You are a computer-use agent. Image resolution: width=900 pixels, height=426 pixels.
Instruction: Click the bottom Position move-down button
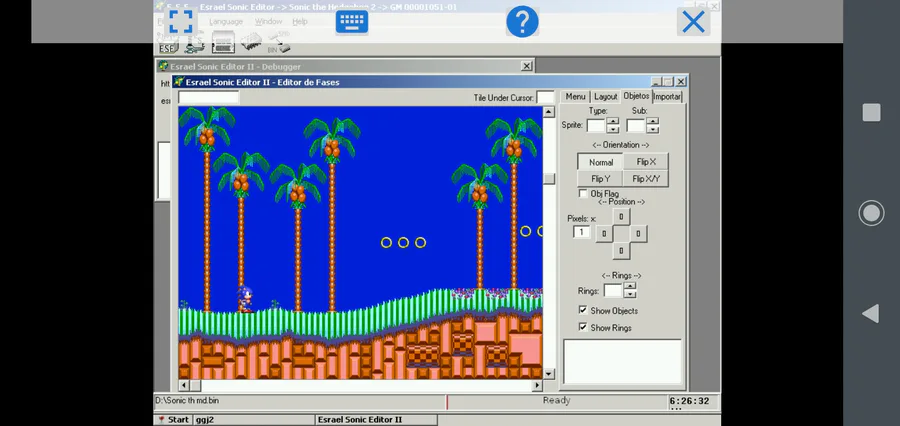620,251
